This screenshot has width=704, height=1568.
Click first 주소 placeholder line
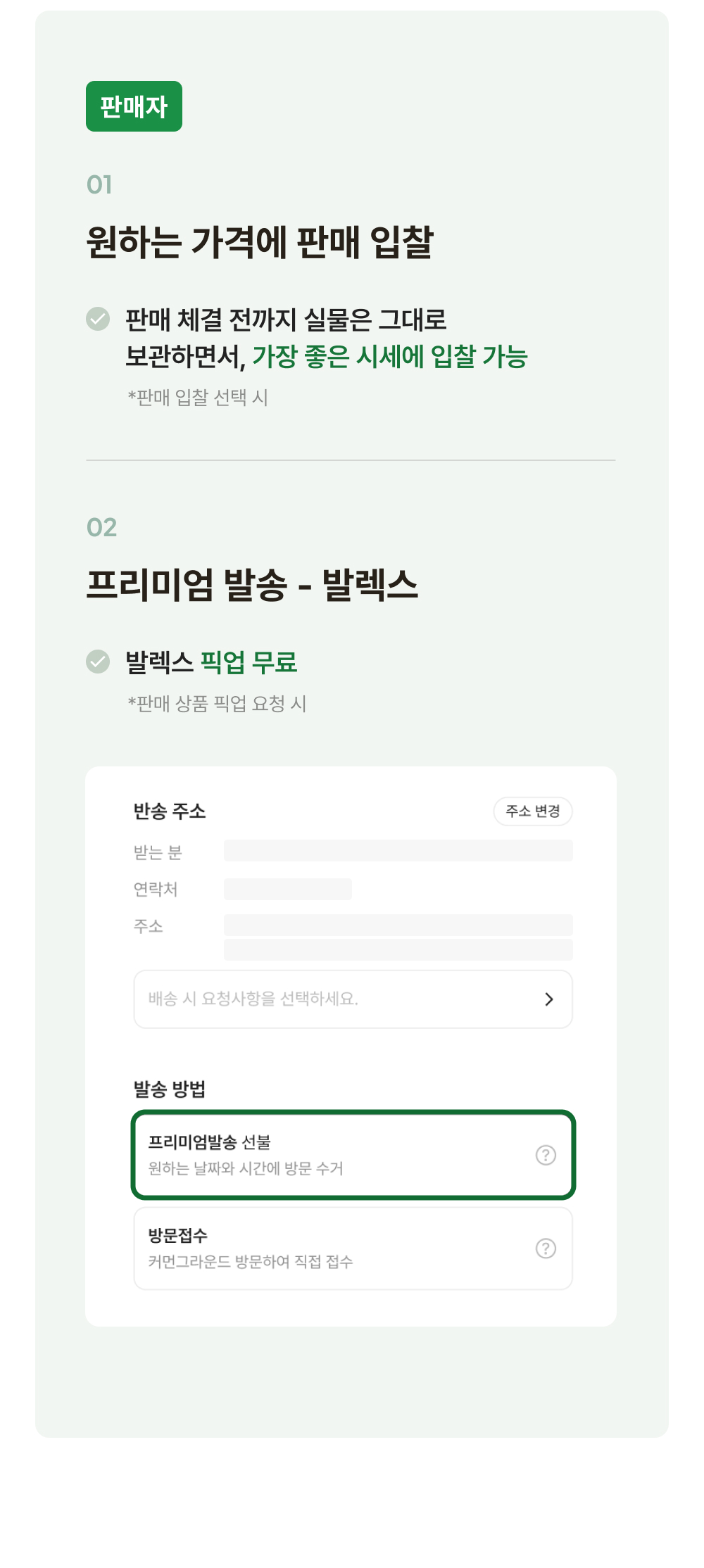[x=398, y=925]
